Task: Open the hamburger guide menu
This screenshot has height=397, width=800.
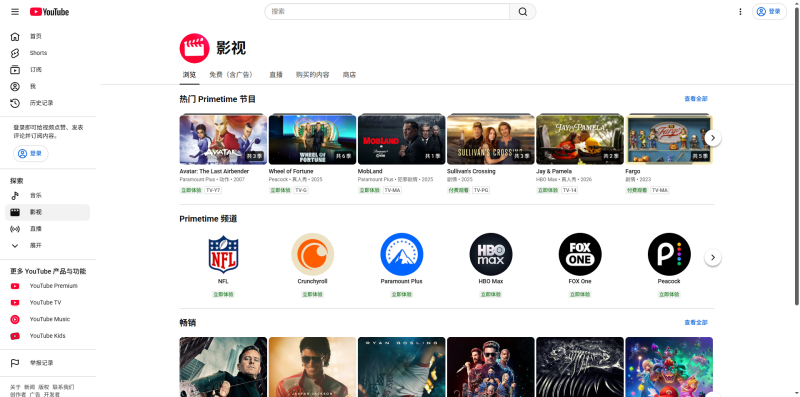Action: click(x=15, y=12)
